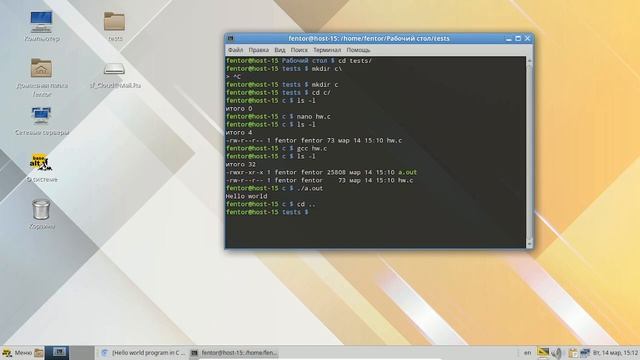The width and height of the screenshot is (640, 360).
Task: Open the Поиск menu in terminal
Action: tap(299, 50)
